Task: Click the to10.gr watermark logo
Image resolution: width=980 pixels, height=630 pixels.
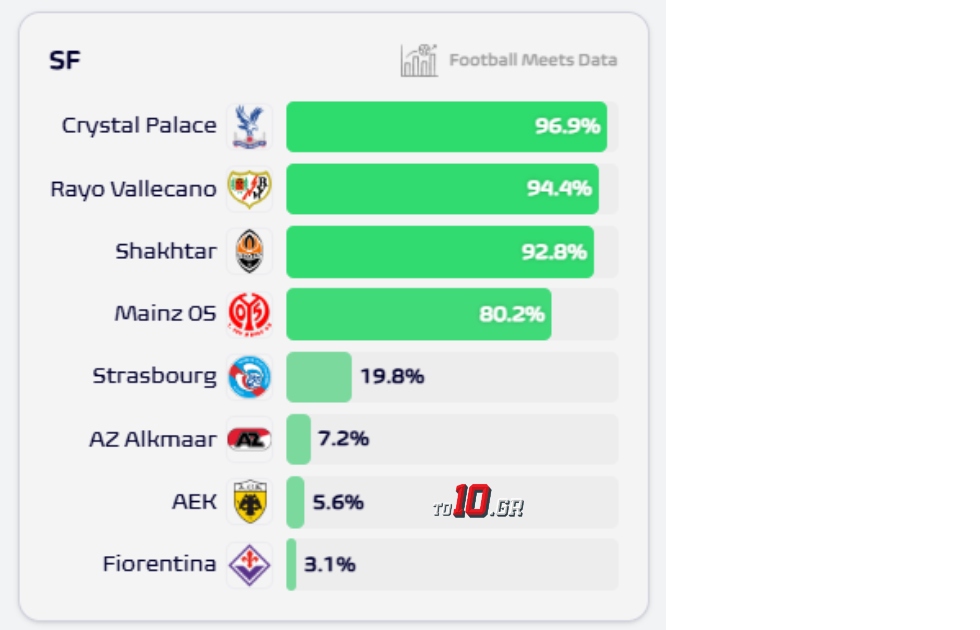Action: click(x=478, y=503)
